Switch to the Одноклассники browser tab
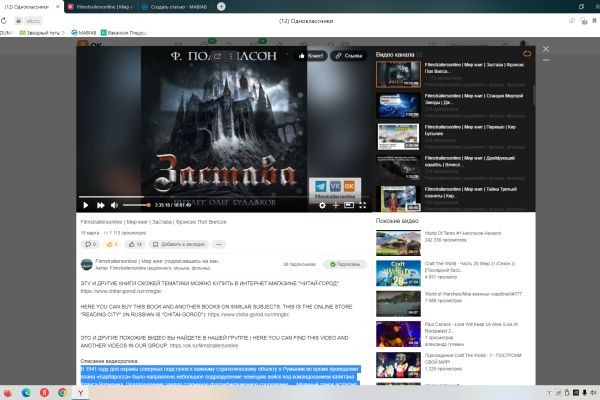Image resolution: width=600 pixels, height=400 pixels. (x=27, y=7)
